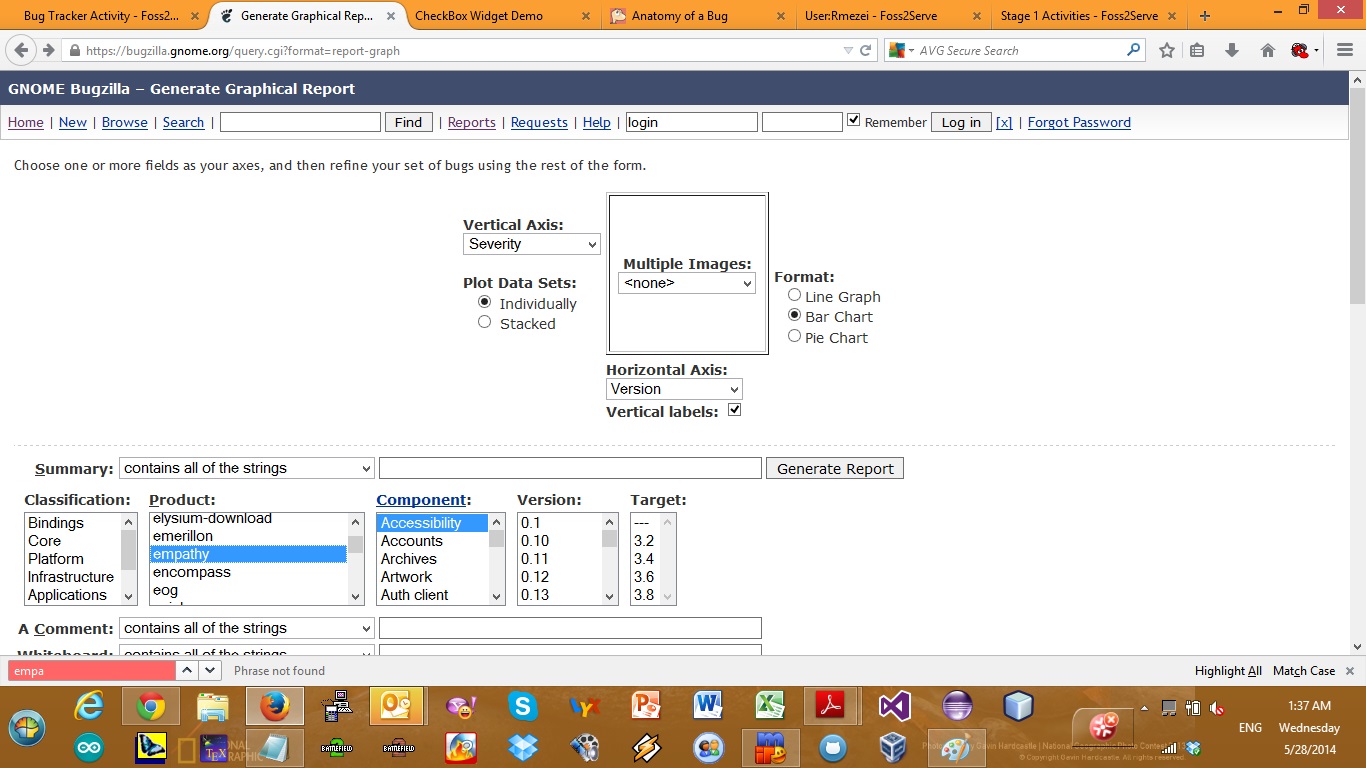The width and height of the screenshot is (1366, 768).
Task: Open Microsoft Word from the taskbar
Action: point(708,706)
